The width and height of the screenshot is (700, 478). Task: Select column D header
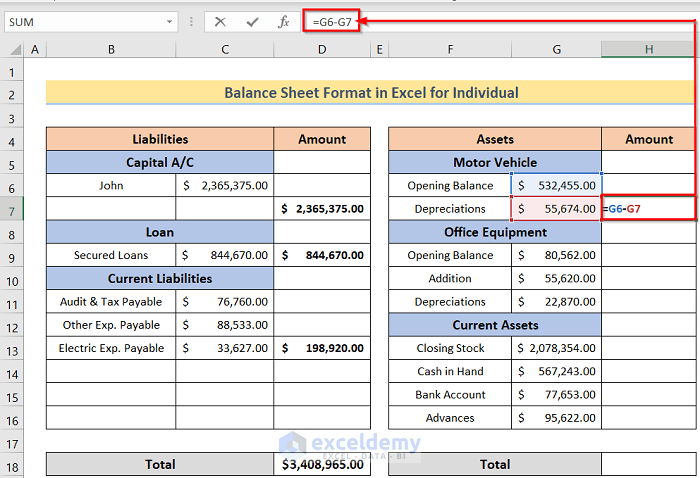click(x=322, y=49)
